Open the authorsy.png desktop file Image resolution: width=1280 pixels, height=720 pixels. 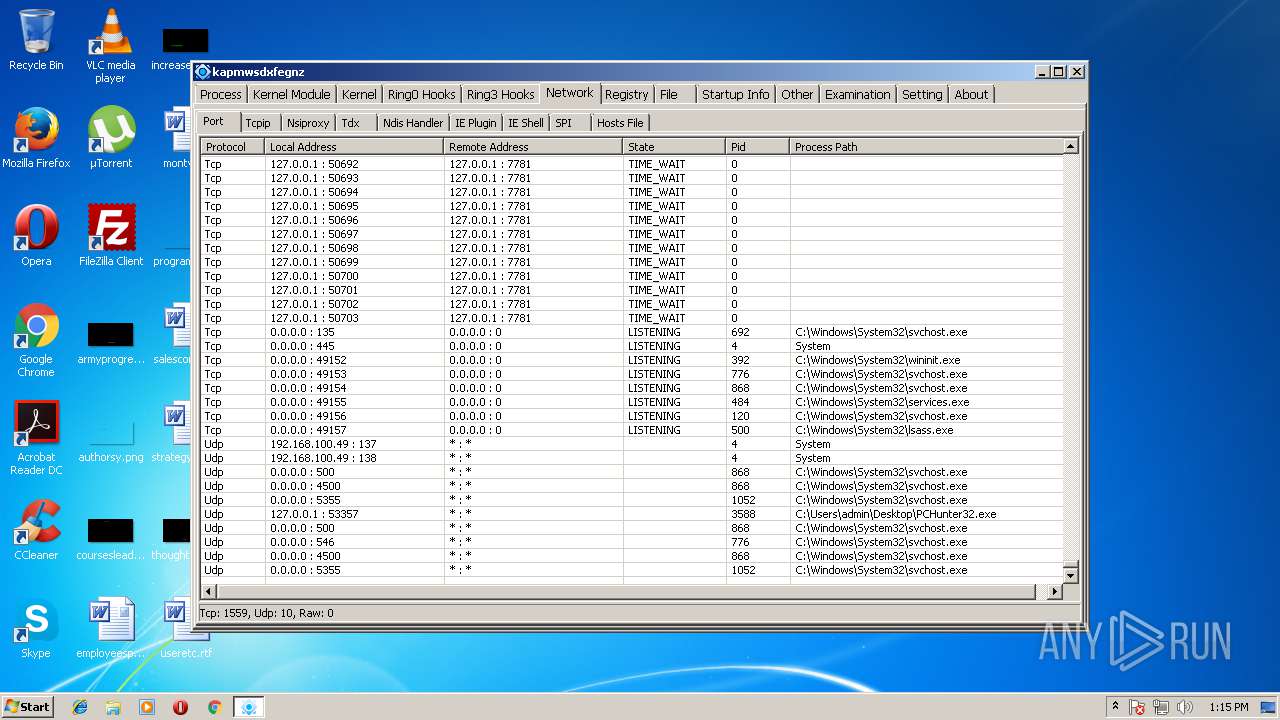point(111,440)
